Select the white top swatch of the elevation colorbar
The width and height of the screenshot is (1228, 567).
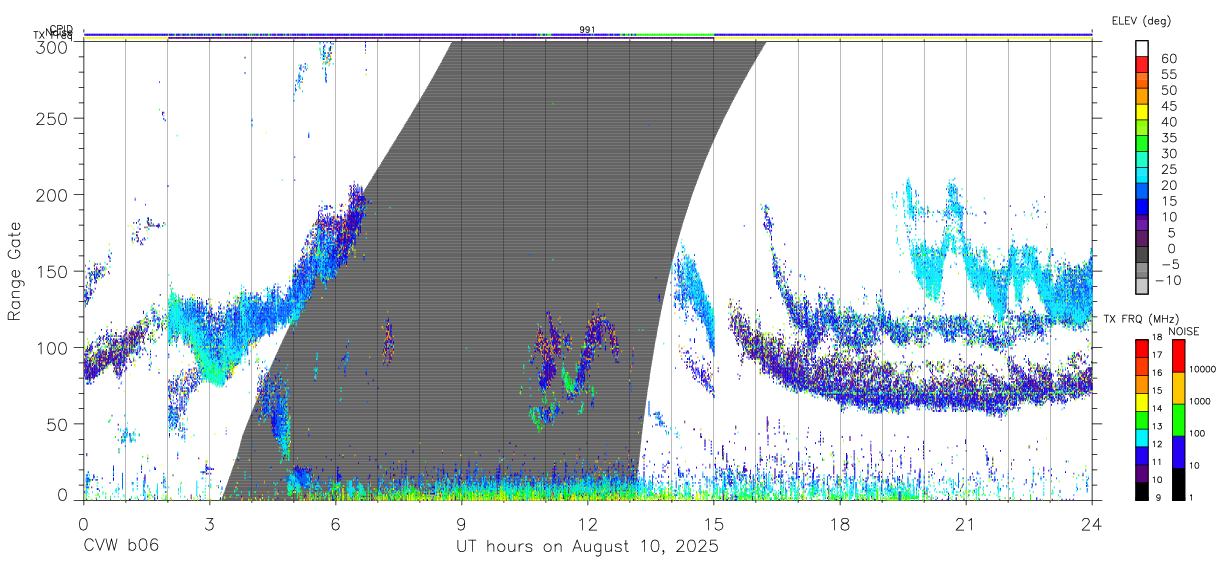coord(1142,50)
